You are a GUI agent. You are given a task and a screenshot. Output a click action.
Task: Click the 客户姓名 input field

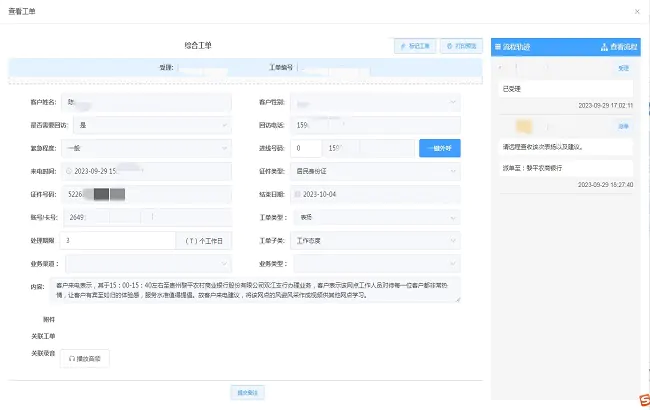tap(146, 102)
